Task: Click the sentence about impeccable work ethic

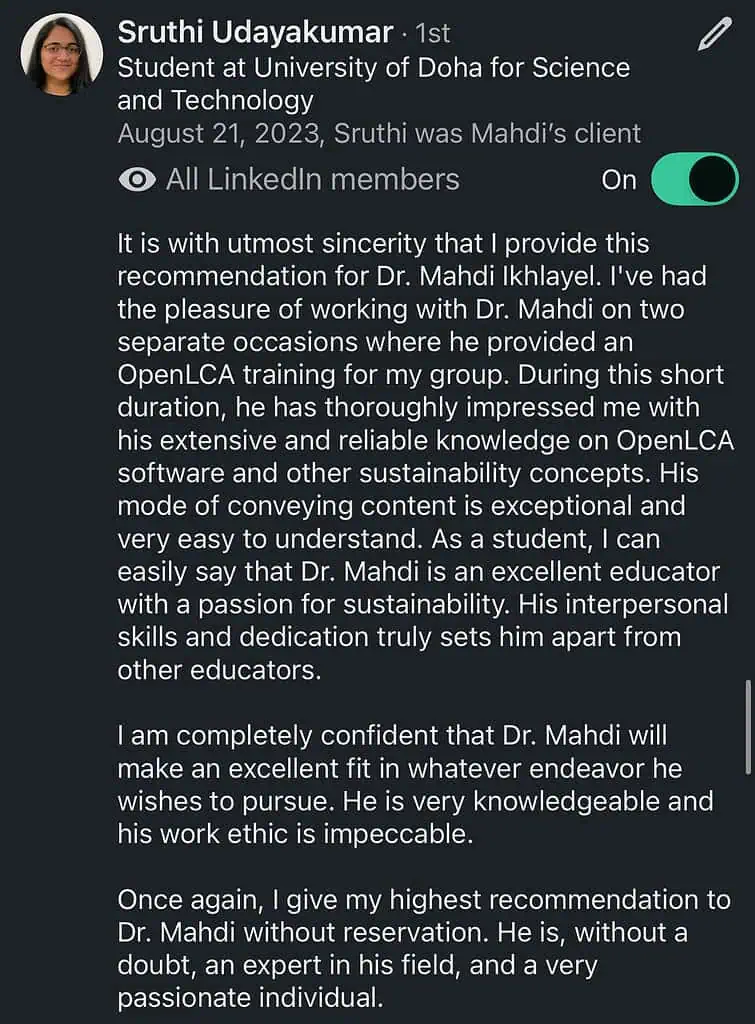Action: click(294, 834)
